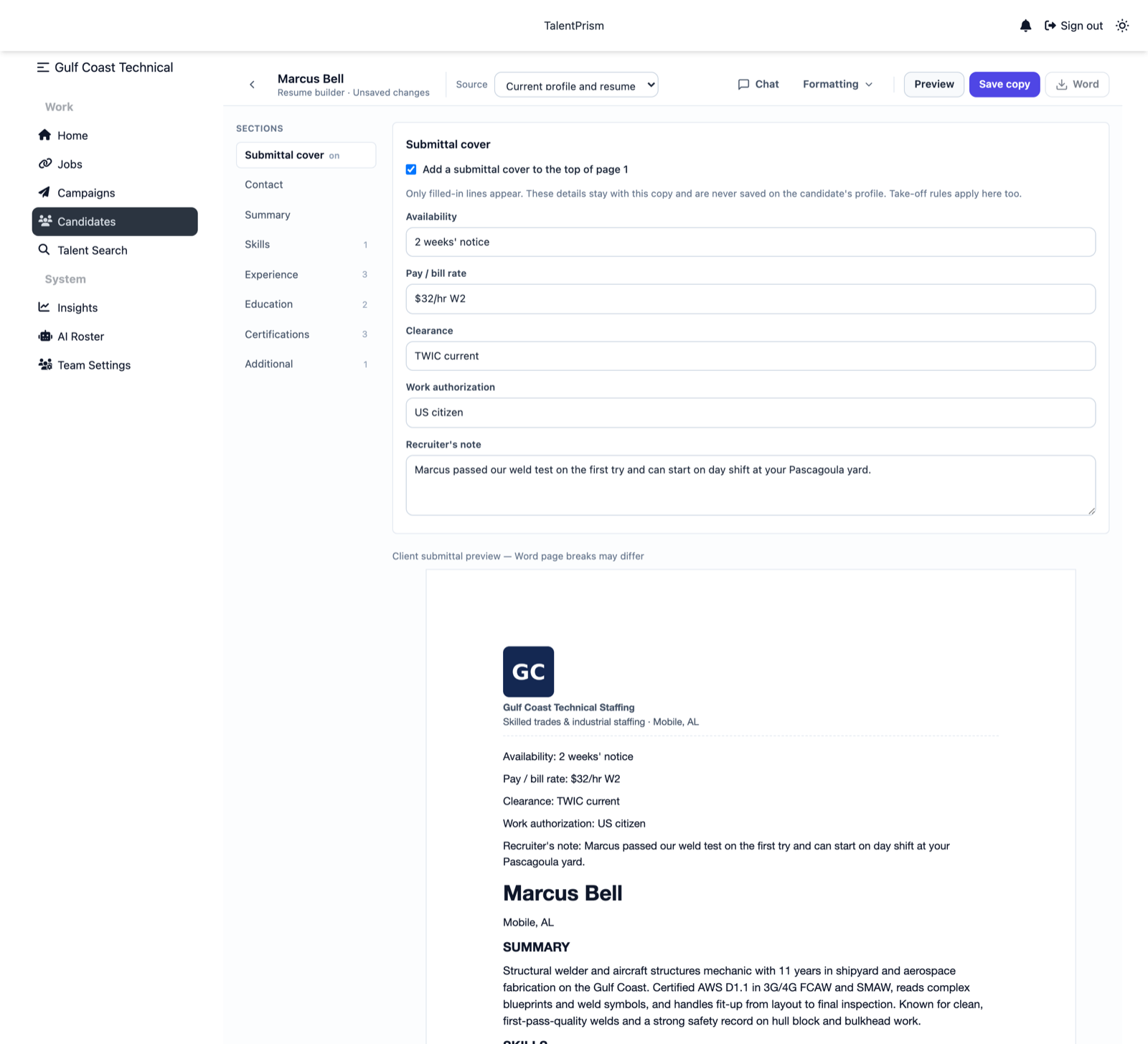1148x1044 pixels.
Task: Go back using the left chevron arrow
Action: point(252,85)
